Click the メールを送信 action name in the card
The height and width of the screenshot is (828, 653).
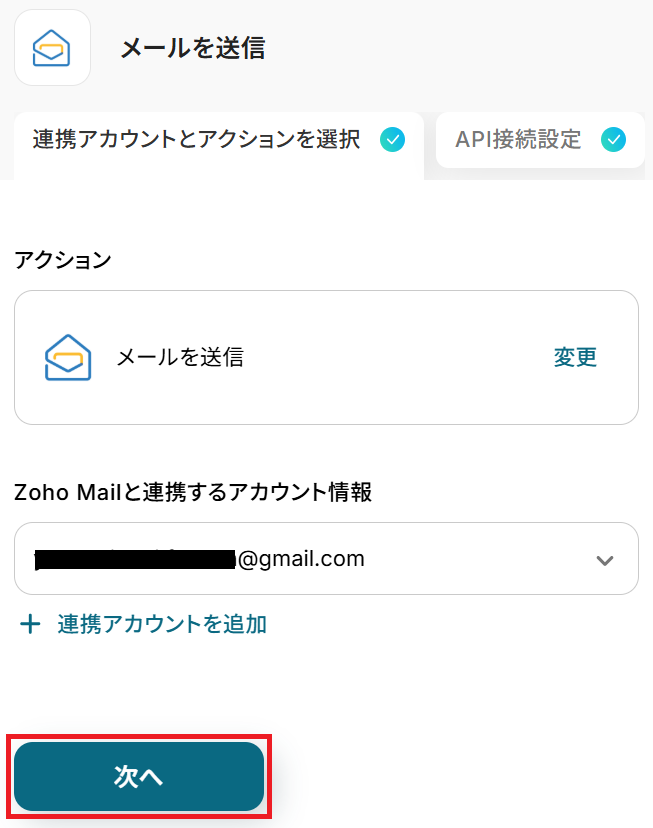click(x=180, y=357)
